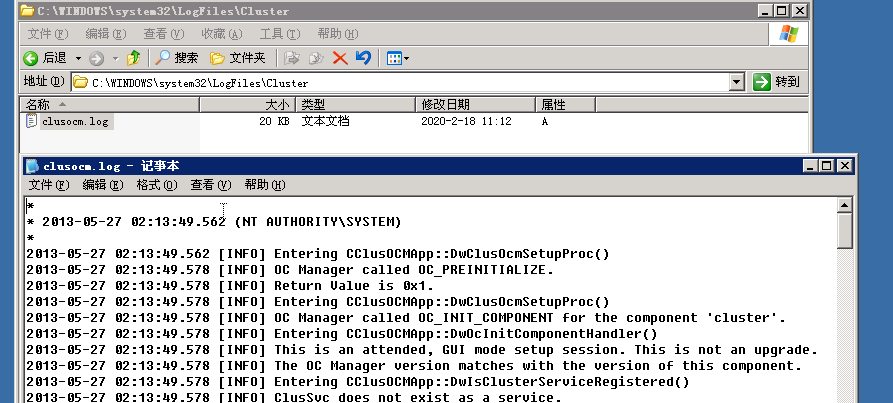This screenshot has height=403, width=893.
Task: Click the blue Undo arrow icon
Action: point(363,57)
